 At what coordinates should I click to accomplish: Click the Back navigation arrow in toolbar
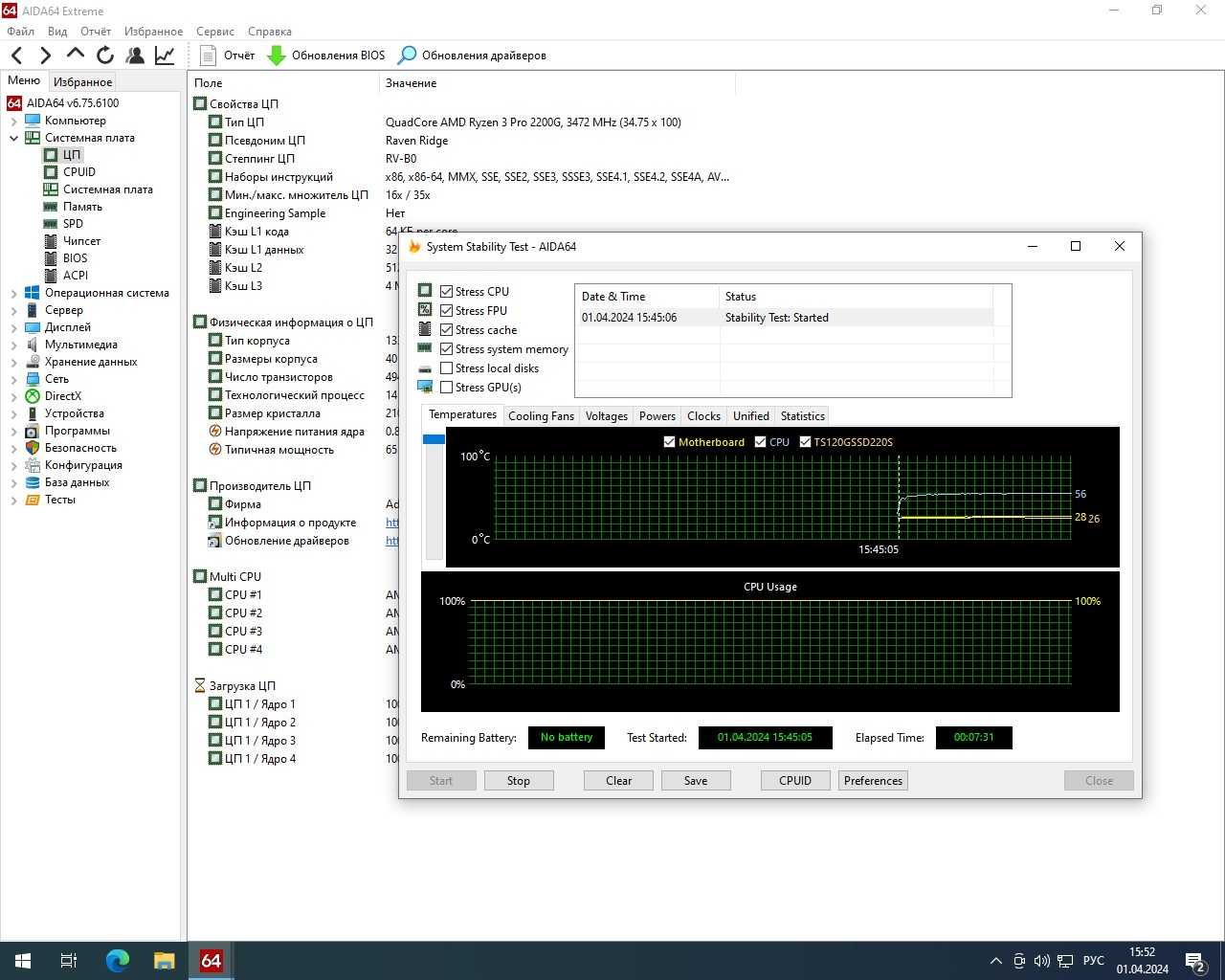[16, 56]
